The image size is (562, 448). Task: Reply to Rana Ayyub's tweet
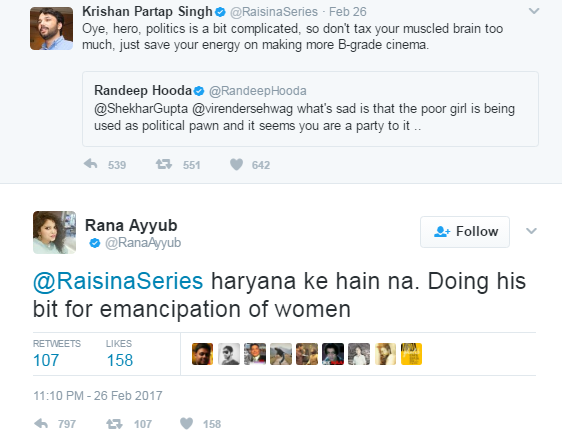pyautogui.click(x=41, y=424)
